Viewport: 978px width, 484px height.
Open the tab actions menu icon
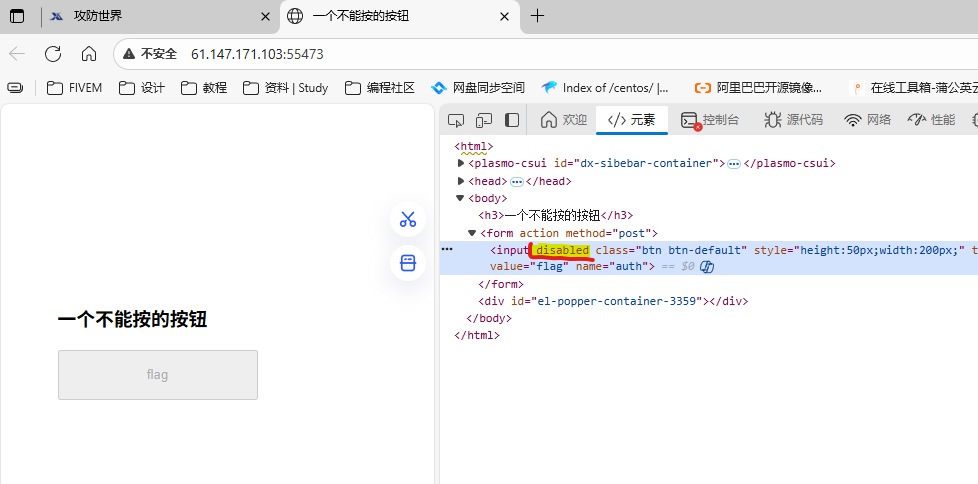pyautogui.click(x=17, y=16)
